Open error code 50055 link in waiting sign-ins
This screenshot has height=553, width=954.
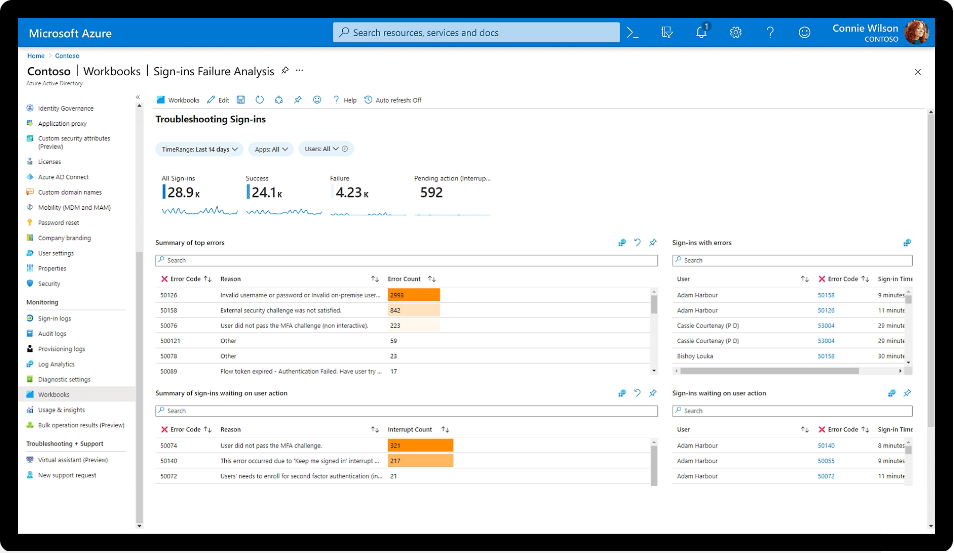(826, 461)
